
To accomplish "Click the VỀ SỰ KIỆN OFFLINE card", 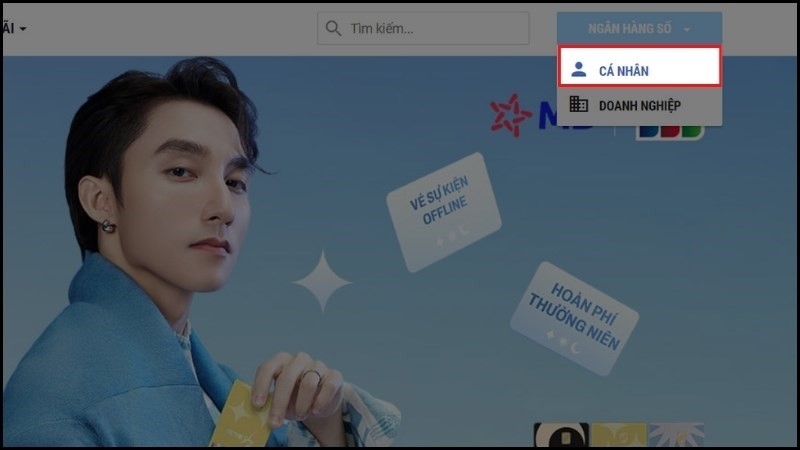I will [443, 211].
